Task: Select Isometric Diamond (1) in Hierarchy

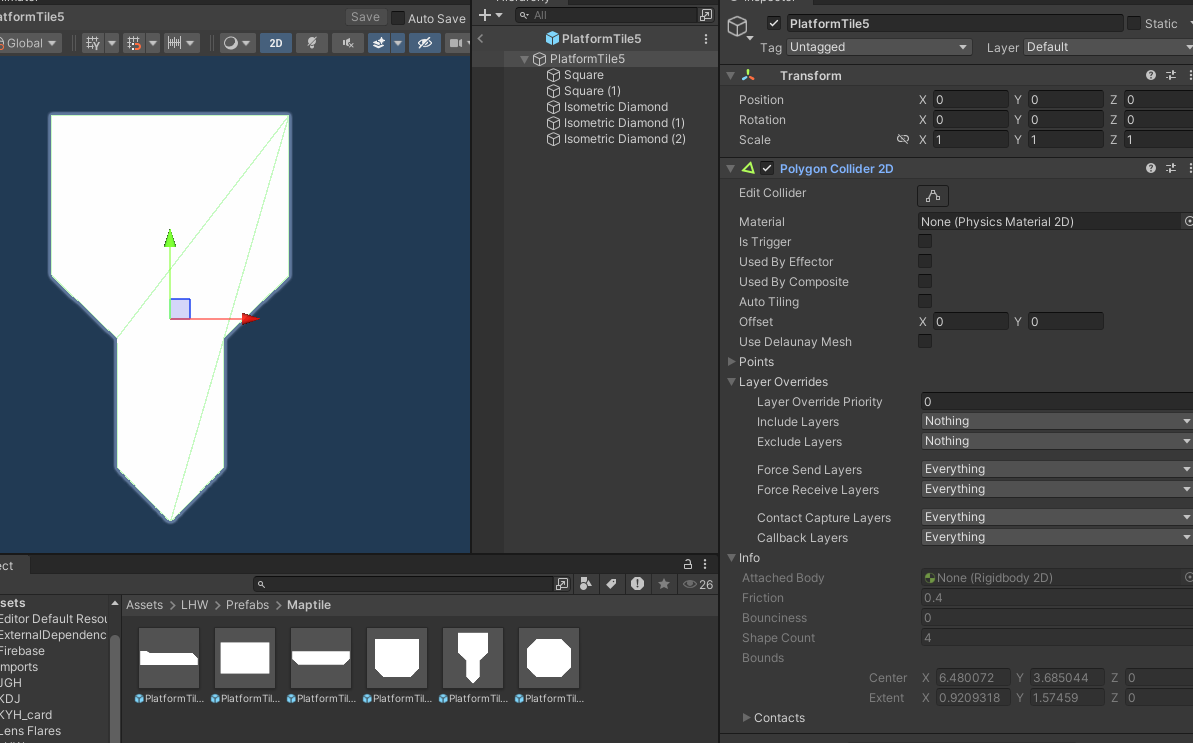Action: 623,123
